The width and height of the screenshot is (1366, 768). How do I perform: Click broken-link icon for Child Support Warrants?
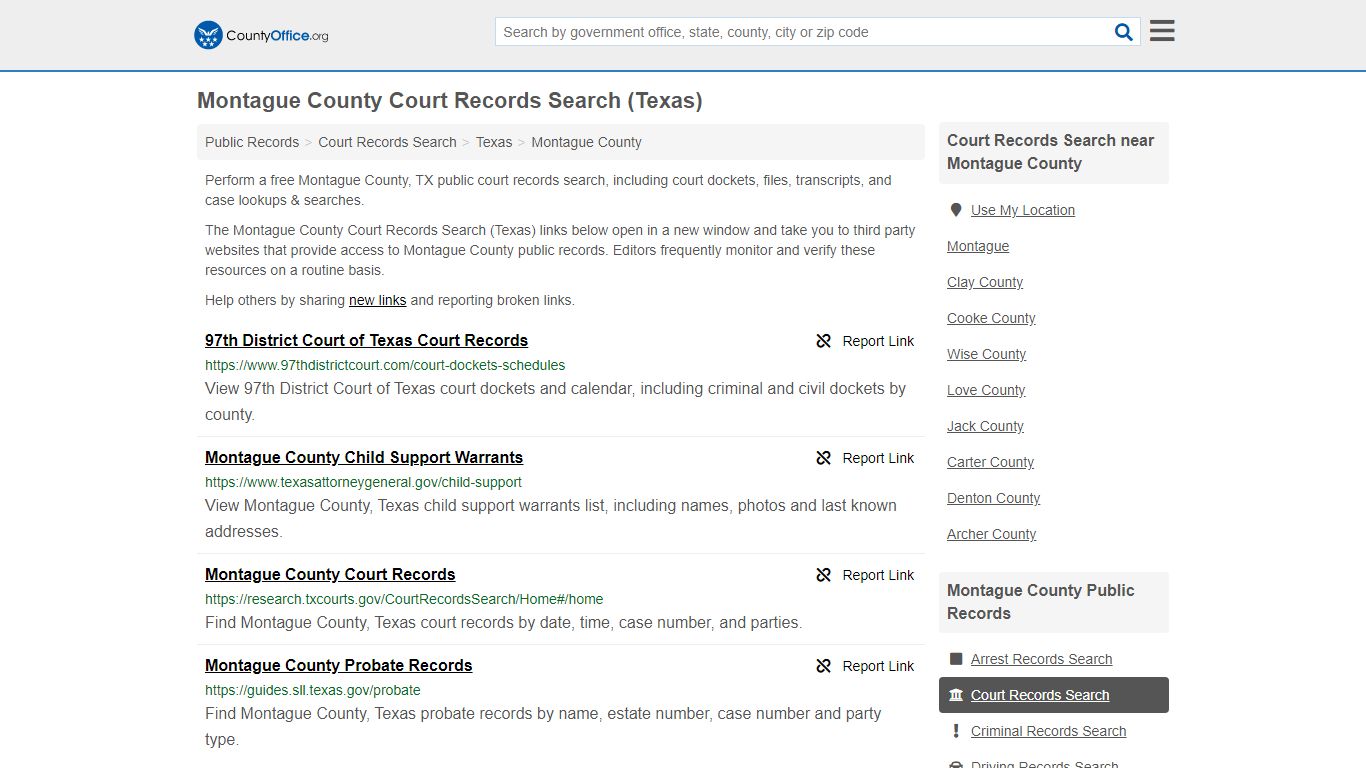coord(824,458)
